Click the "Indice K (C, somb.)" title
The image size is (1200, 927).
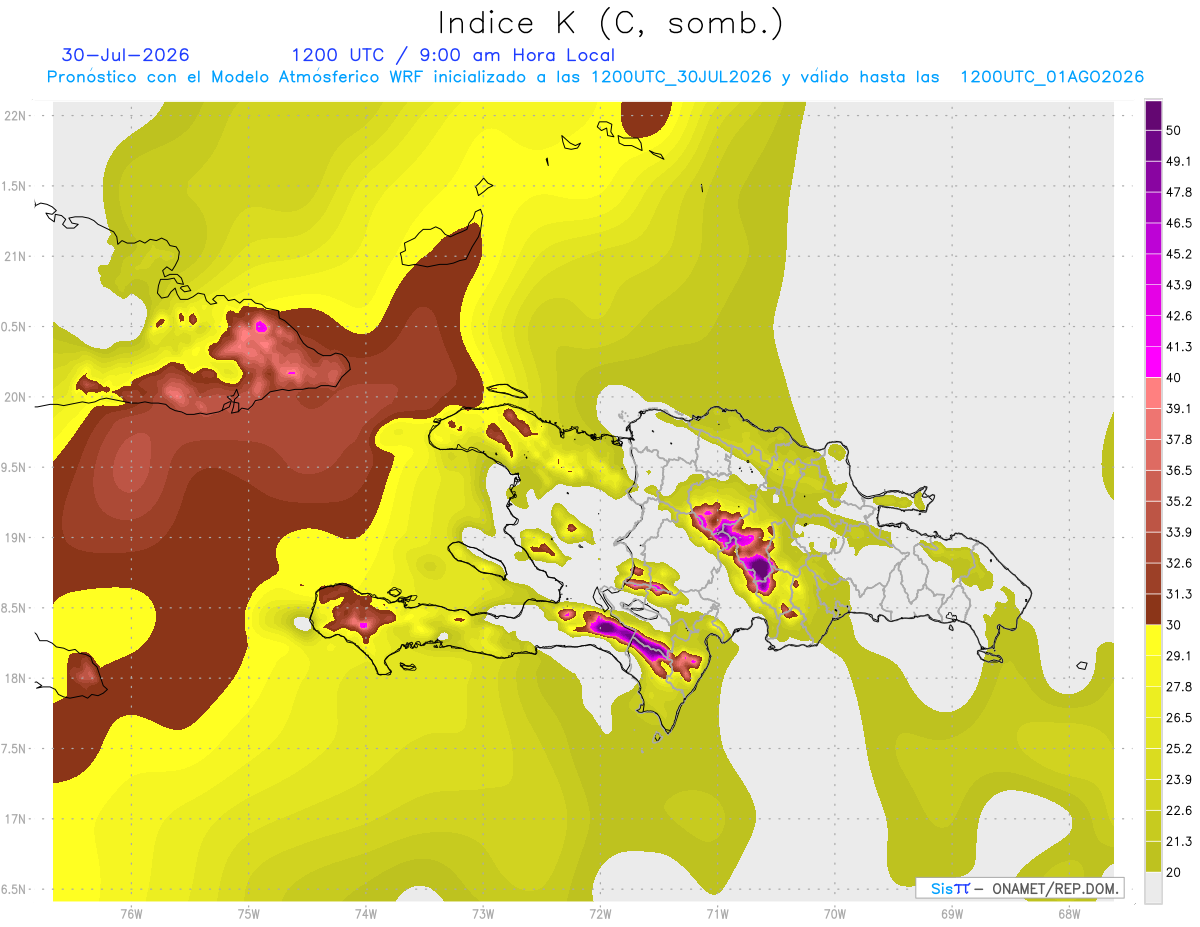click(610, 23)
